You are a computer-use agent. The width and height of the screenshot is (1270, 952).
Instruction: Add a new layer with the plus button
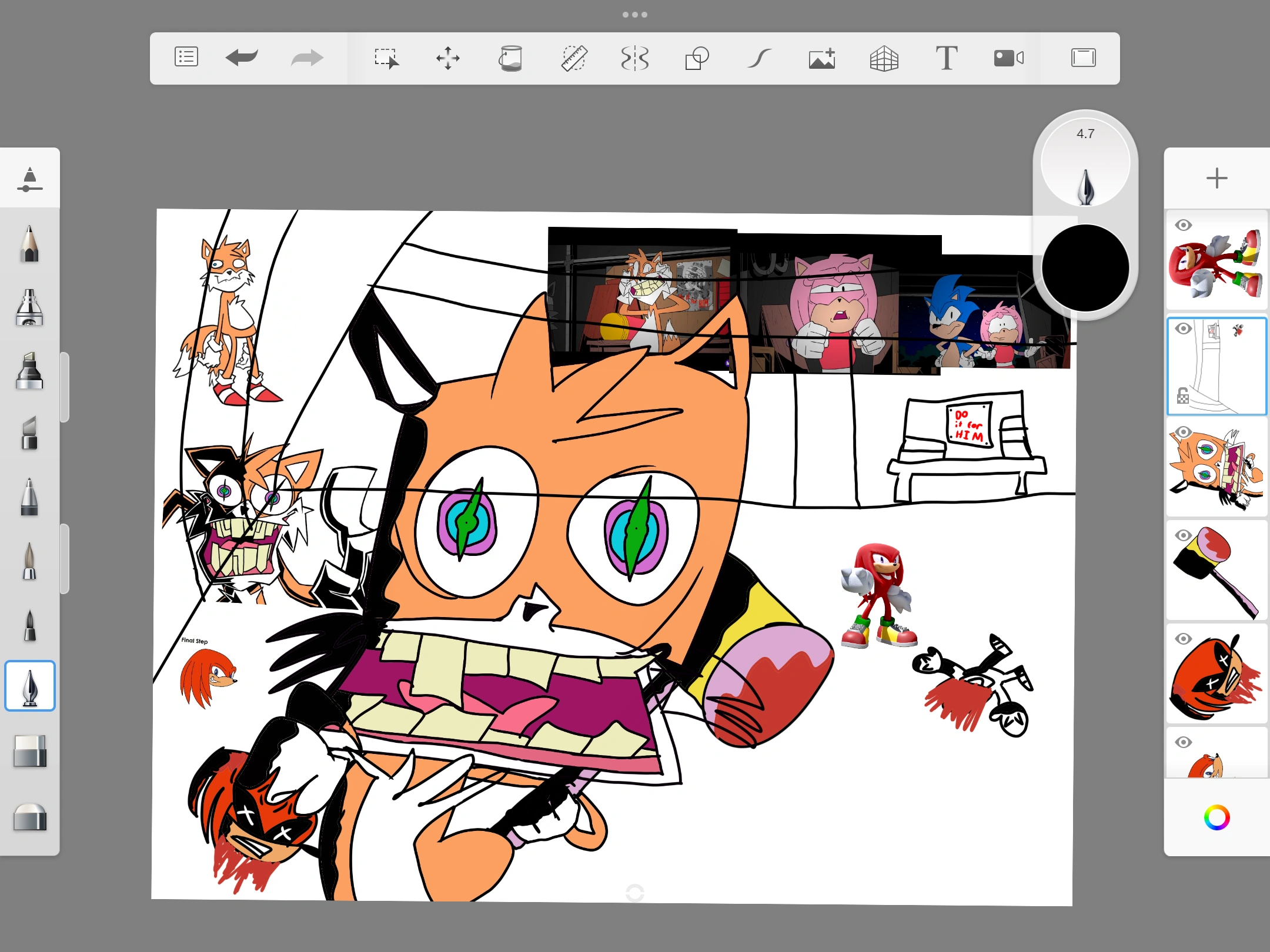(x=1216, y=177)
